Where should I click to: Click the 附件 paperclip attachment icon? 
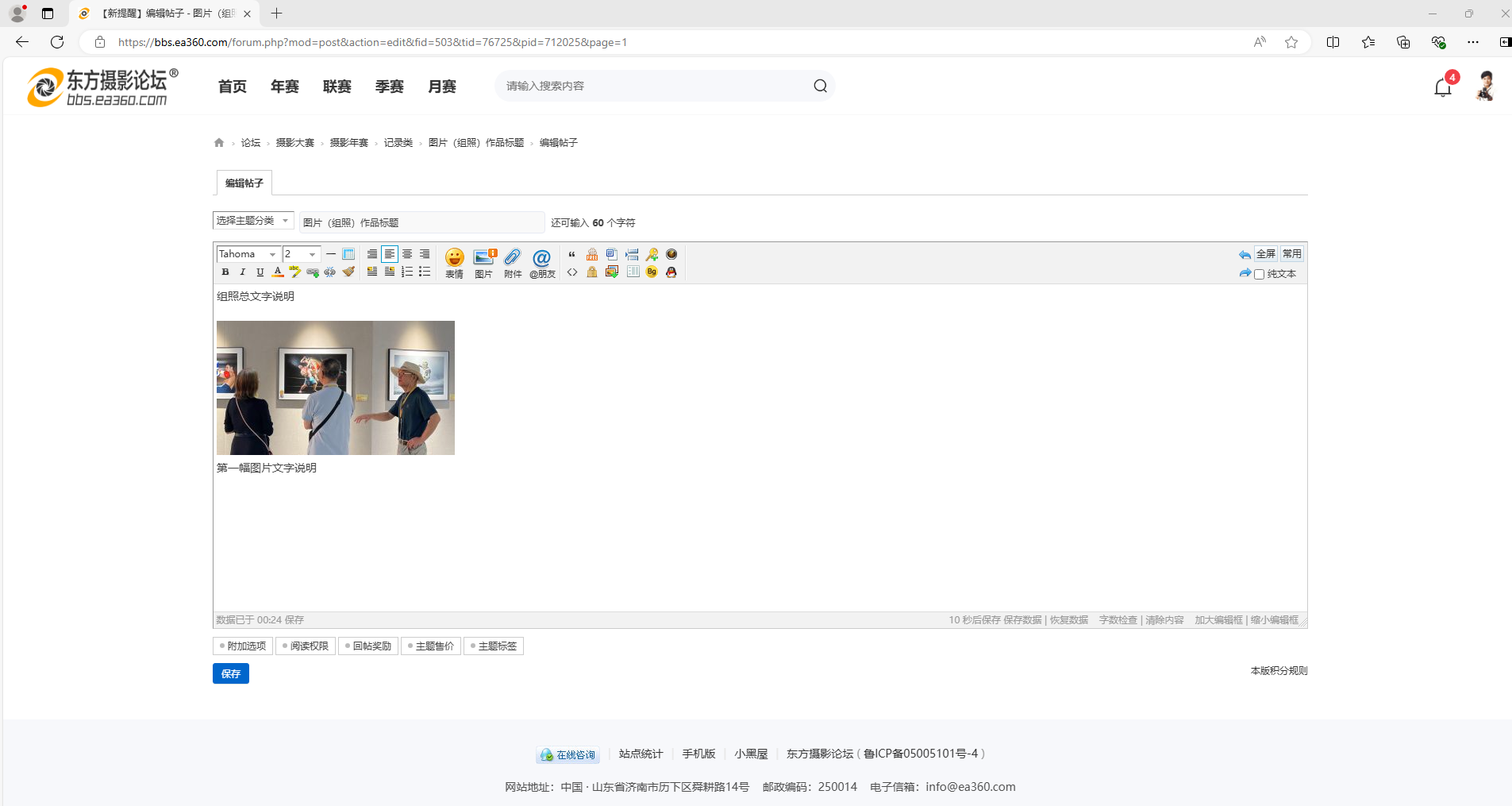click(513, 262)
